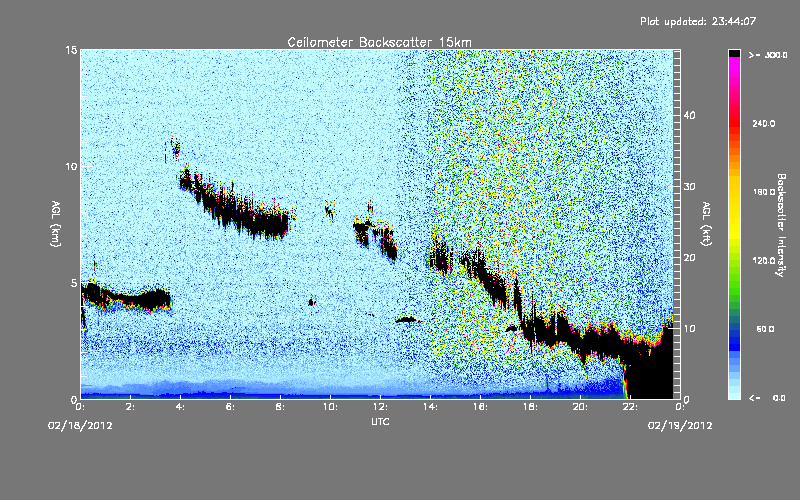Click the 4: hour tick label
Screen dimensions: 800x500
(181, 407)
